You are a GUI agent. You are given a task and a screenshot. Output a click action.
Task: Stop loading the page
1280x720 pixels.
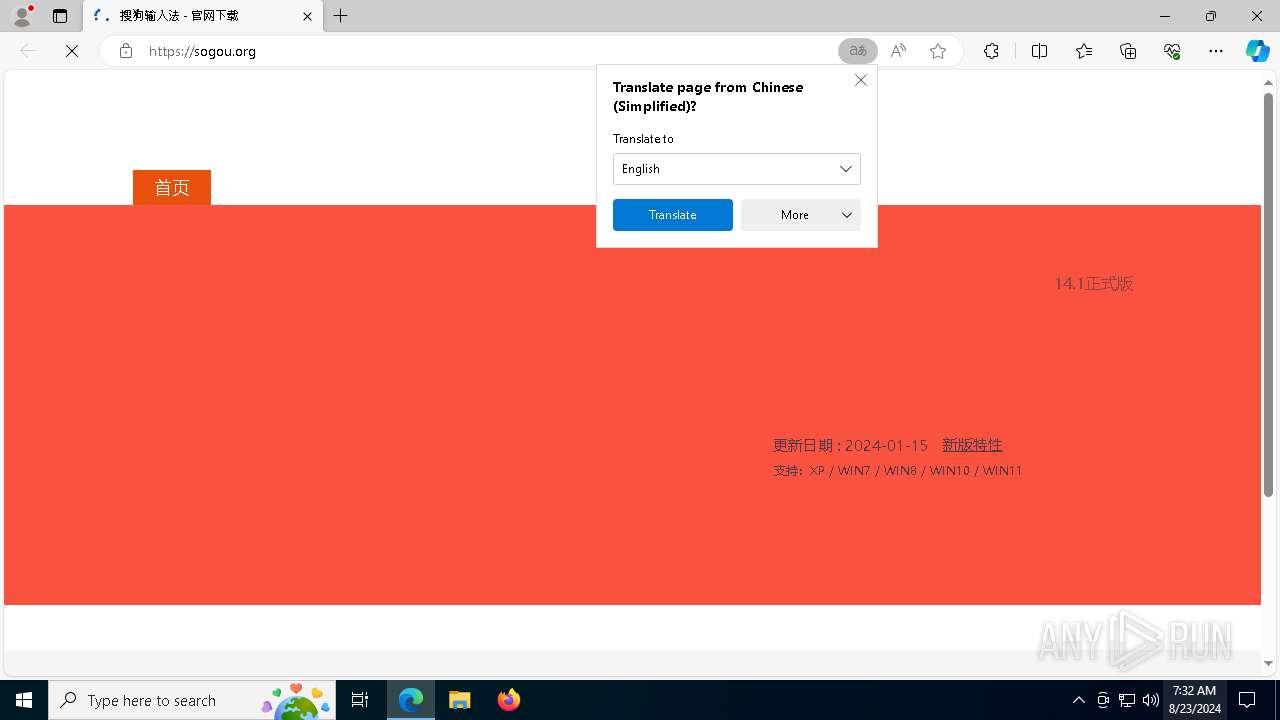point(72,51)
